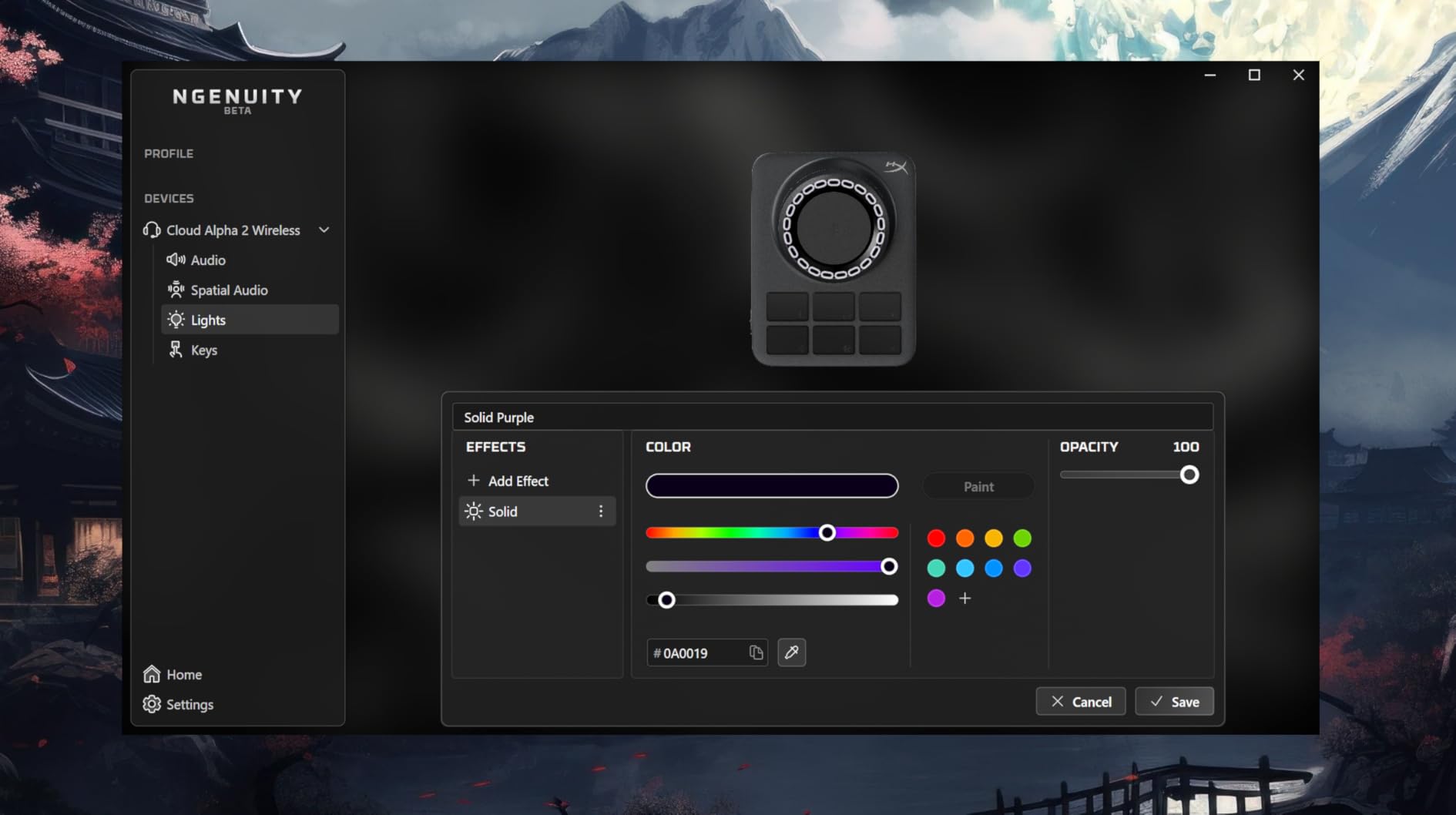Collapse the Cloud Alpha 2 Wireless device list
This screenshot has height=815, width=1456.
click(x=324, y=230)
